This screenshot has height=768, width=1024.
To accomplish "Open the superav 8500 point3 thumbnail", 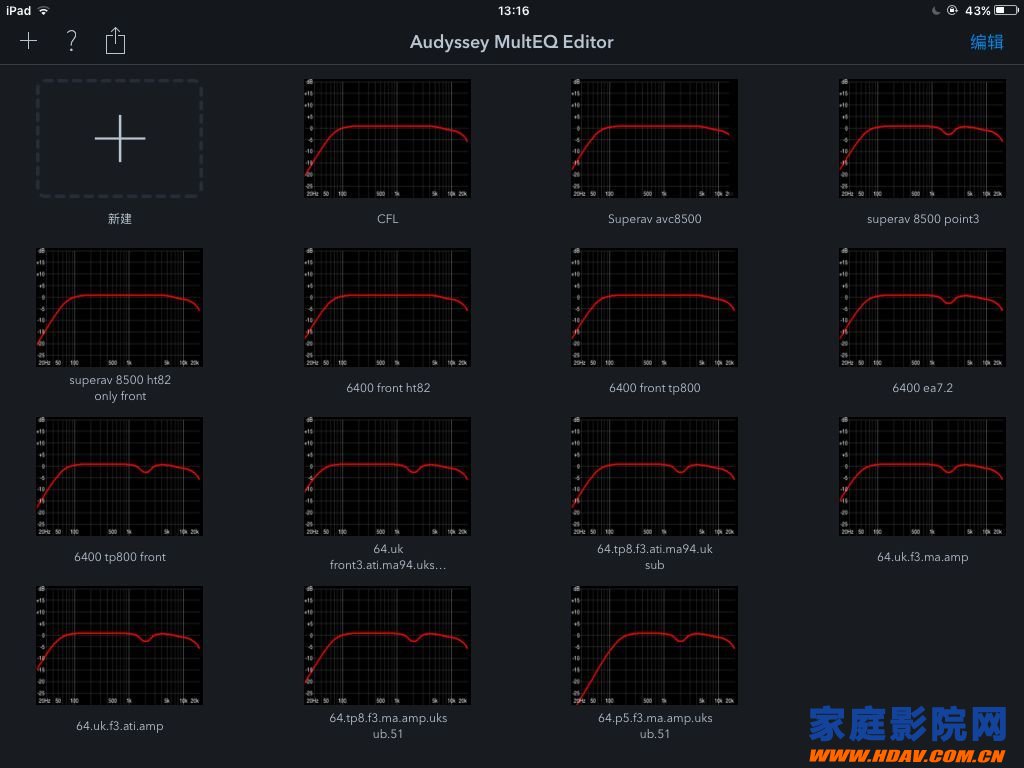I will pos(922,138).
